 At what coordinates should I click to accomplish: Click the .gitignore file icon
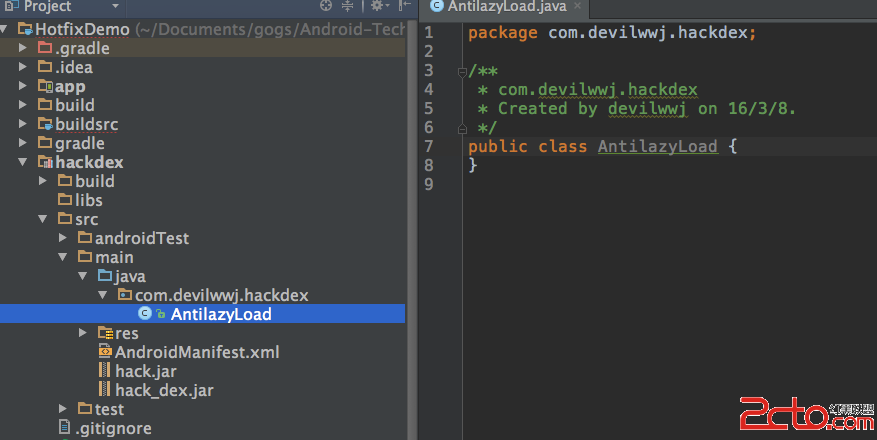click(65, 427)
